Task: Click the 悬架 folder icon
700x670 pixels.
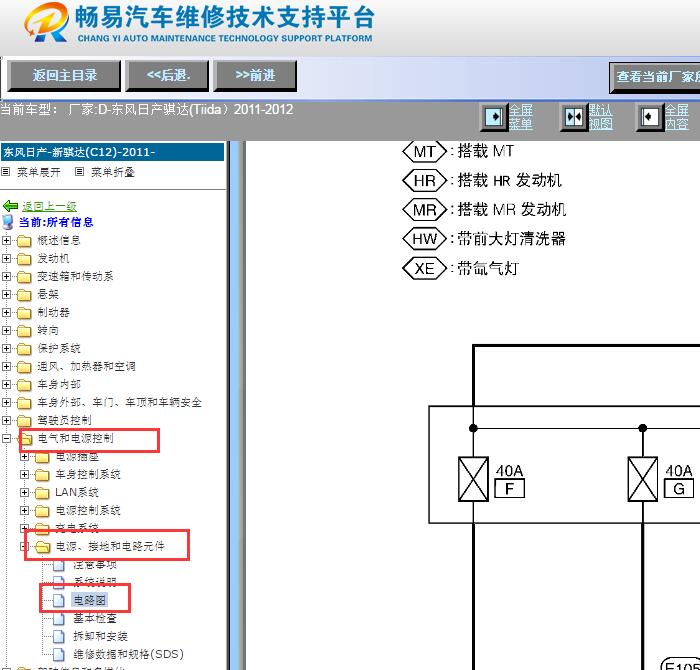Action: 24,295
